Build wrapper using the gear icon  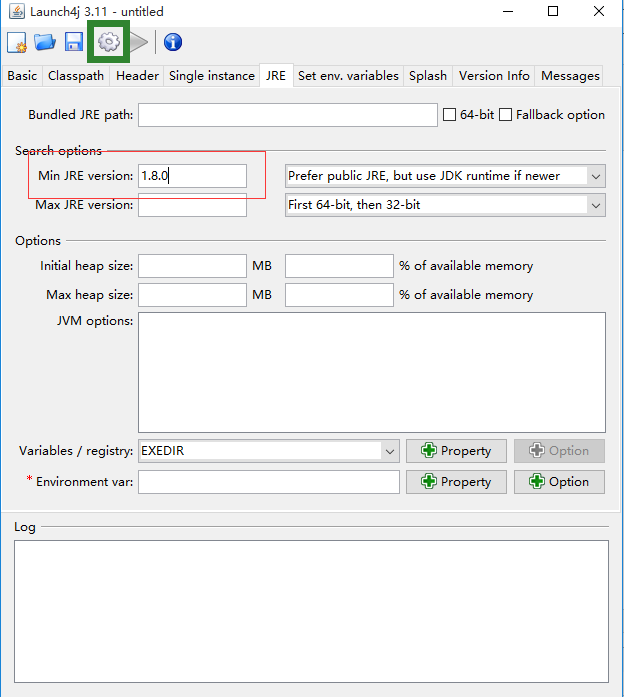(x=109, y=42)
